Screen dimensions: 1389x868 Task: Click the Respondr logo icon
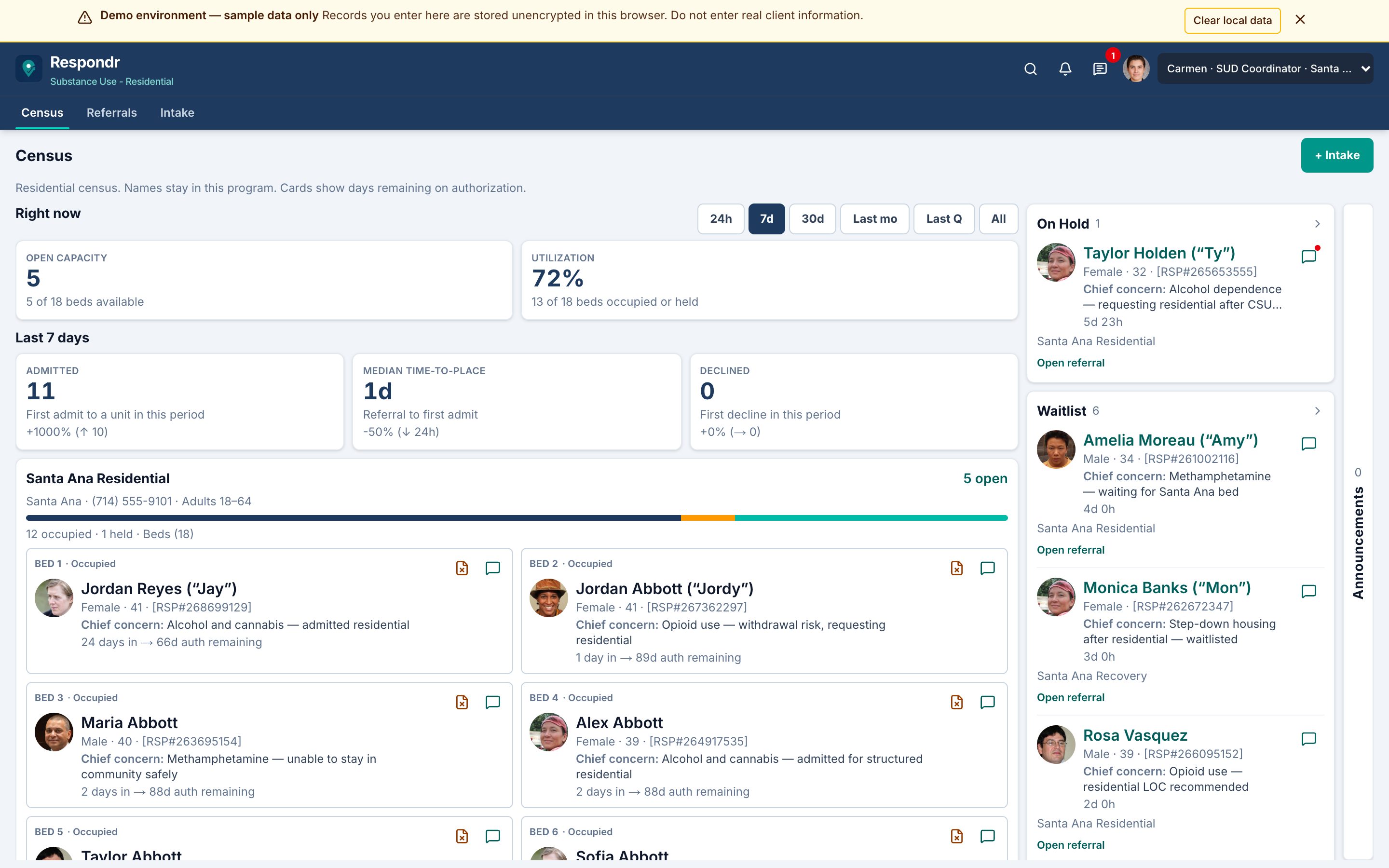pos(29,69)
